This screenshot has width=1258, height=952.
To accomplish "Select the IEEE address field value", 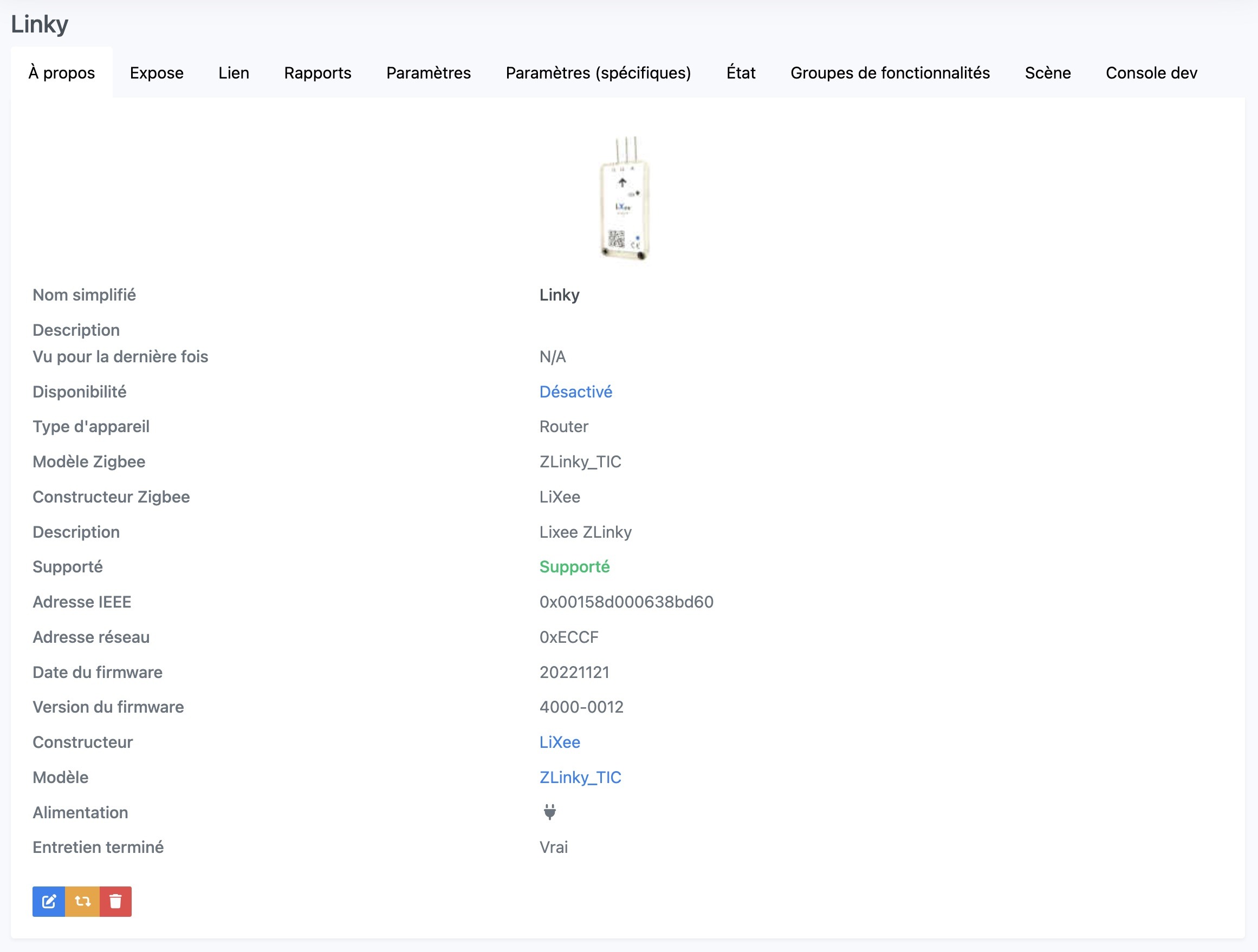I will [626, 602].
